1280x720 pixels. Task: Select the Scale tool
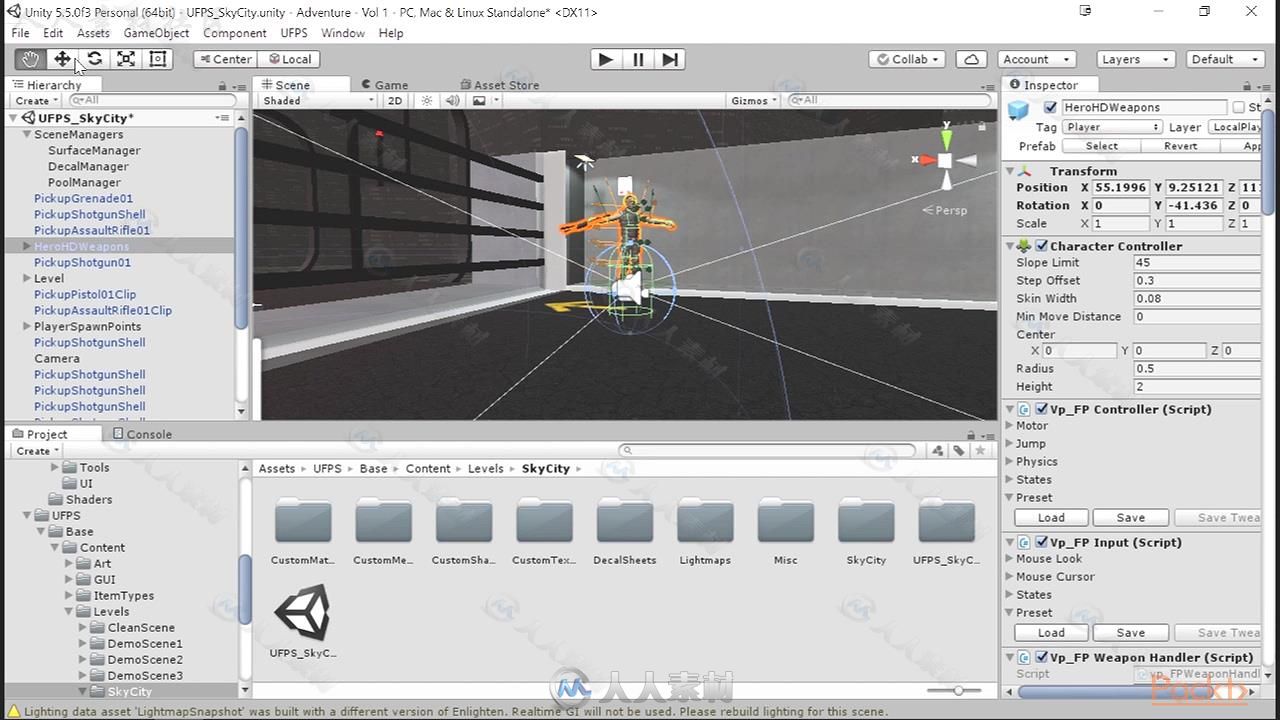(126, 59)
